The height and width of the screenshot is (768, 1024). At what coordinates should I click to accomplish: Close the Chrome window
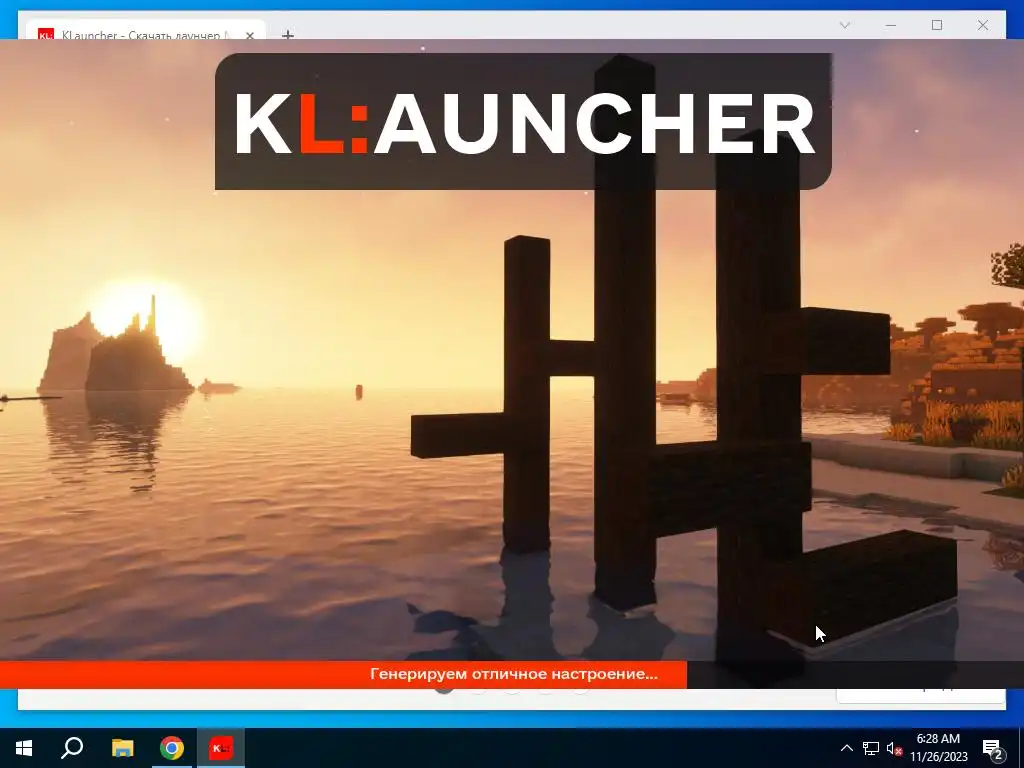(x=983, y=25)
